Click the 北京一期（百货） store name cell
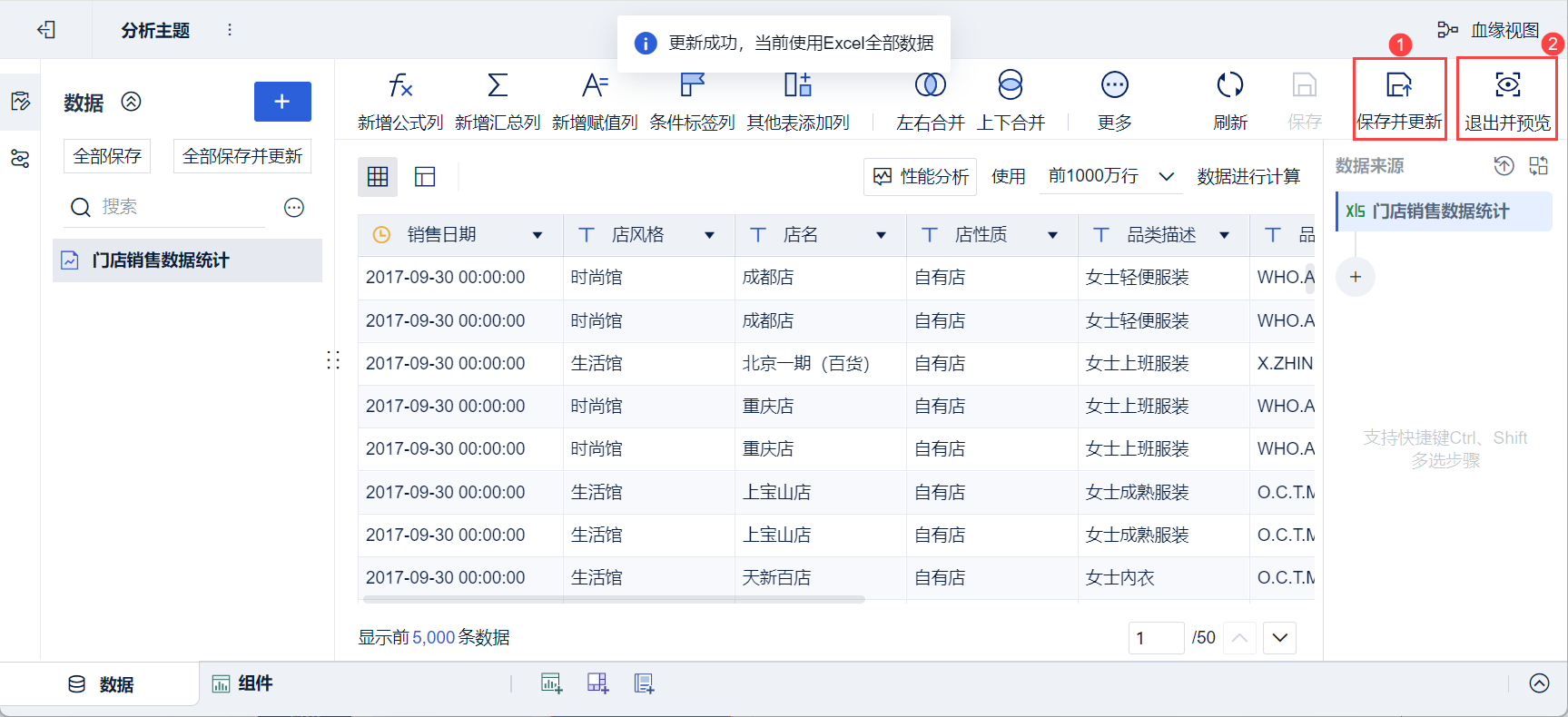Image resolution: width=1568 pixels, height=717 pixels. point(821,364)
